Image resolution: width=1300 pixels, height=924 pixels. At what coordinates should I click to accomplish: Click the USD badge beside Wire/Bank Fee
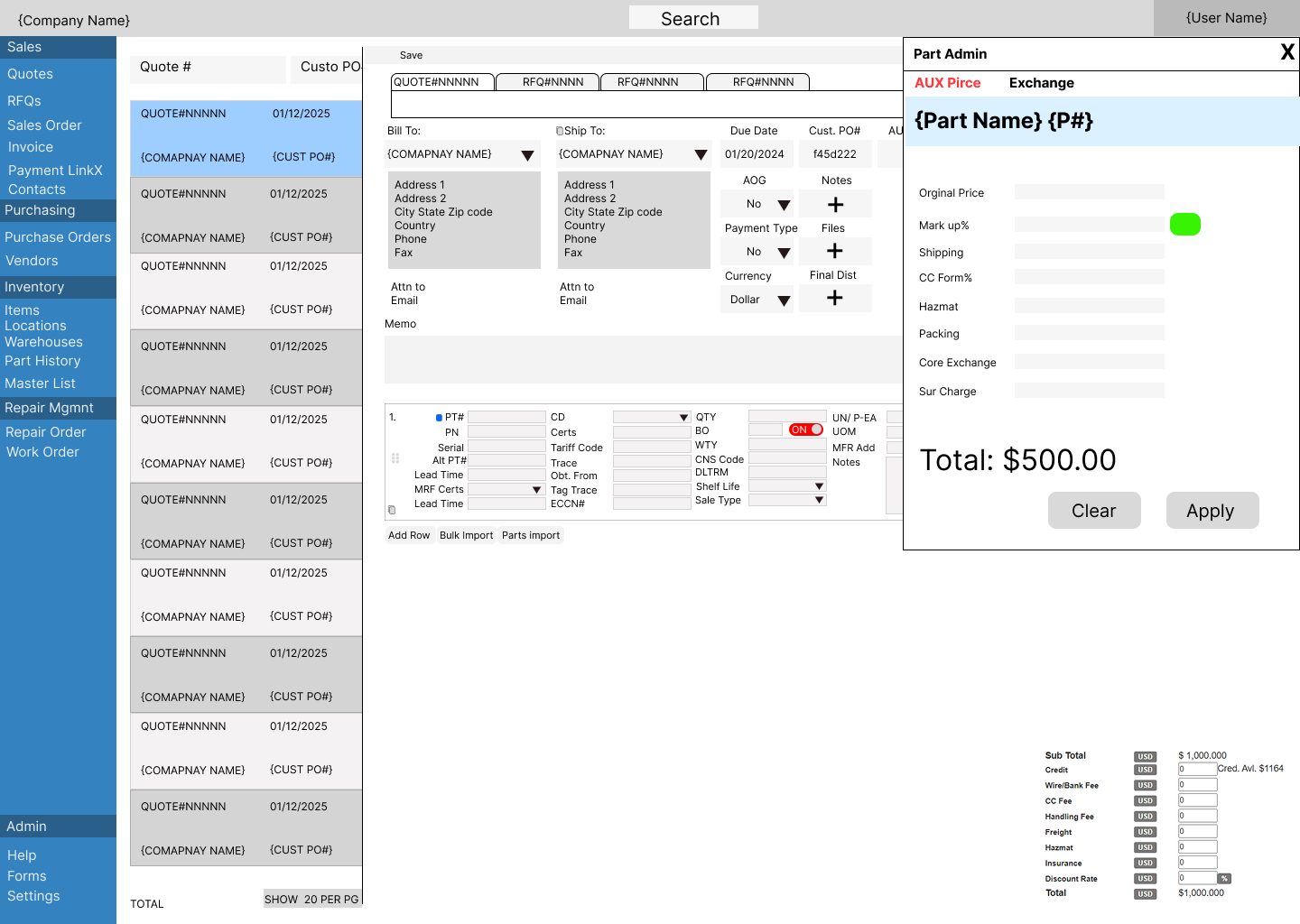1146,786
